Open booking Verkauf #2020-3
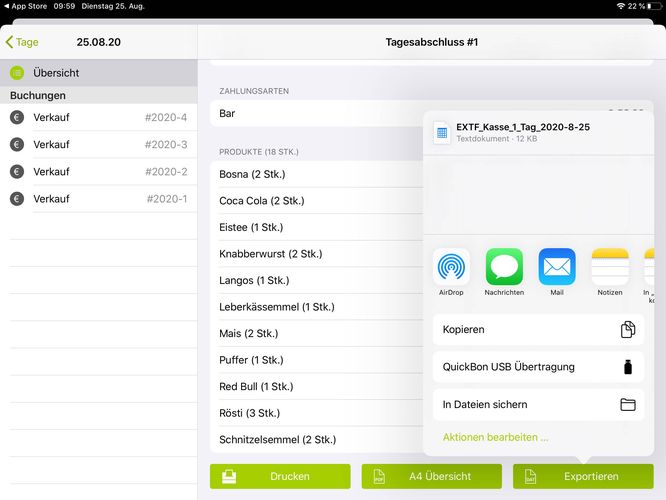This screenshot has width=666, height=500. point(98,145)
